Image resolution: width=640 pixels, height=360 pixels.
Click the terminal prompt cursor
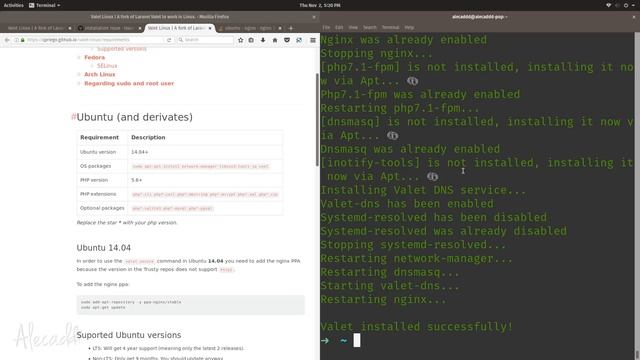click(x=357, y=340)
